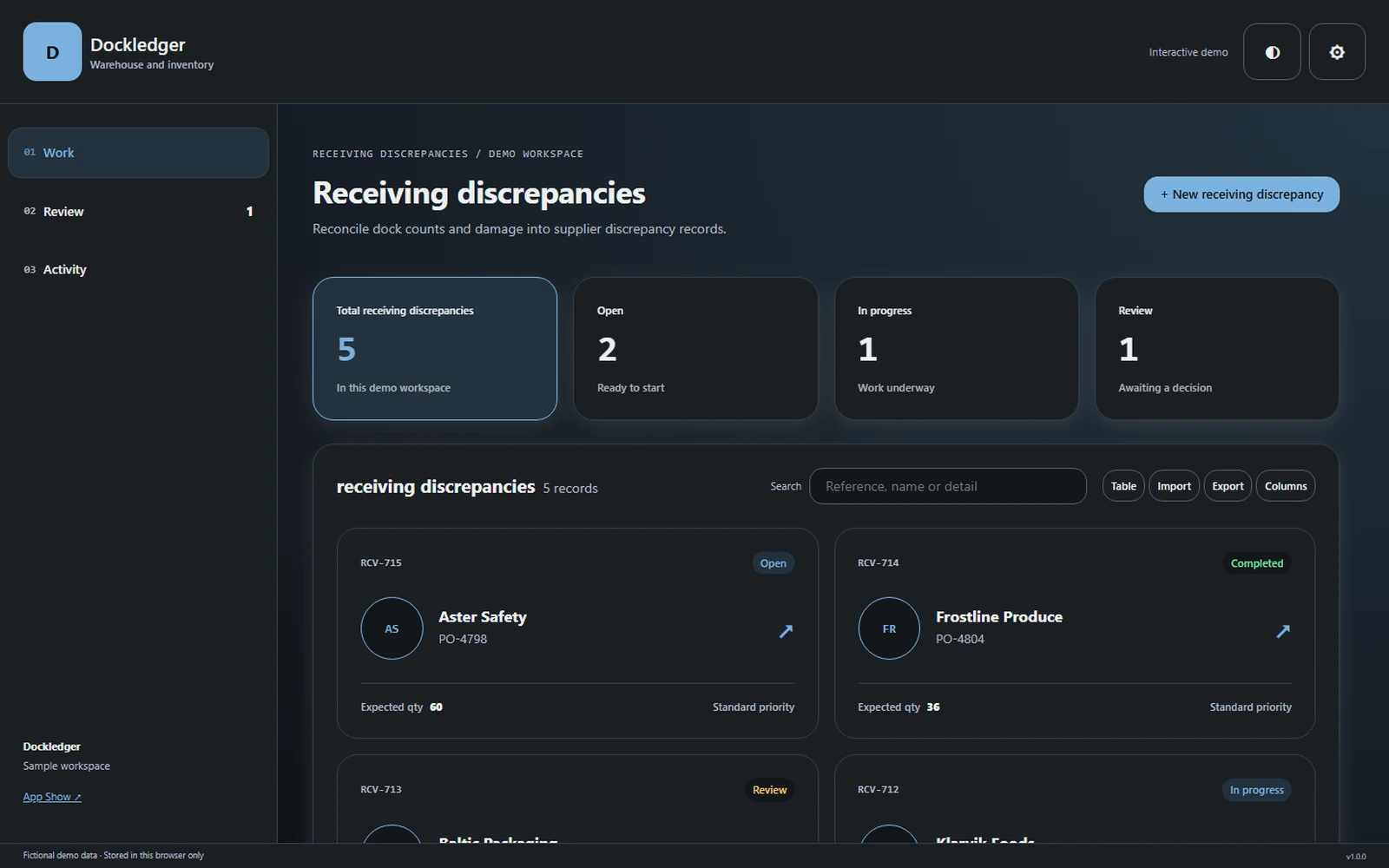This screenshot has width=1389, height=868.
Task: Click the RCV-715 record ID
Action: click(x=381, y=562)
